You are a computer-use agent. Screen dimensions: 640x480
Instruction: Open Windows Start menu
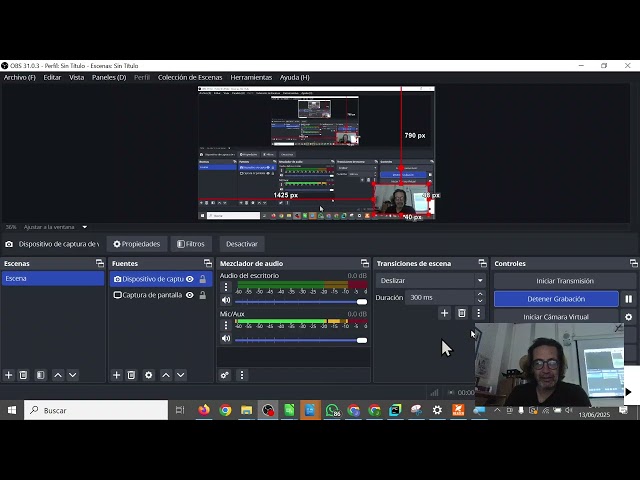11,410
